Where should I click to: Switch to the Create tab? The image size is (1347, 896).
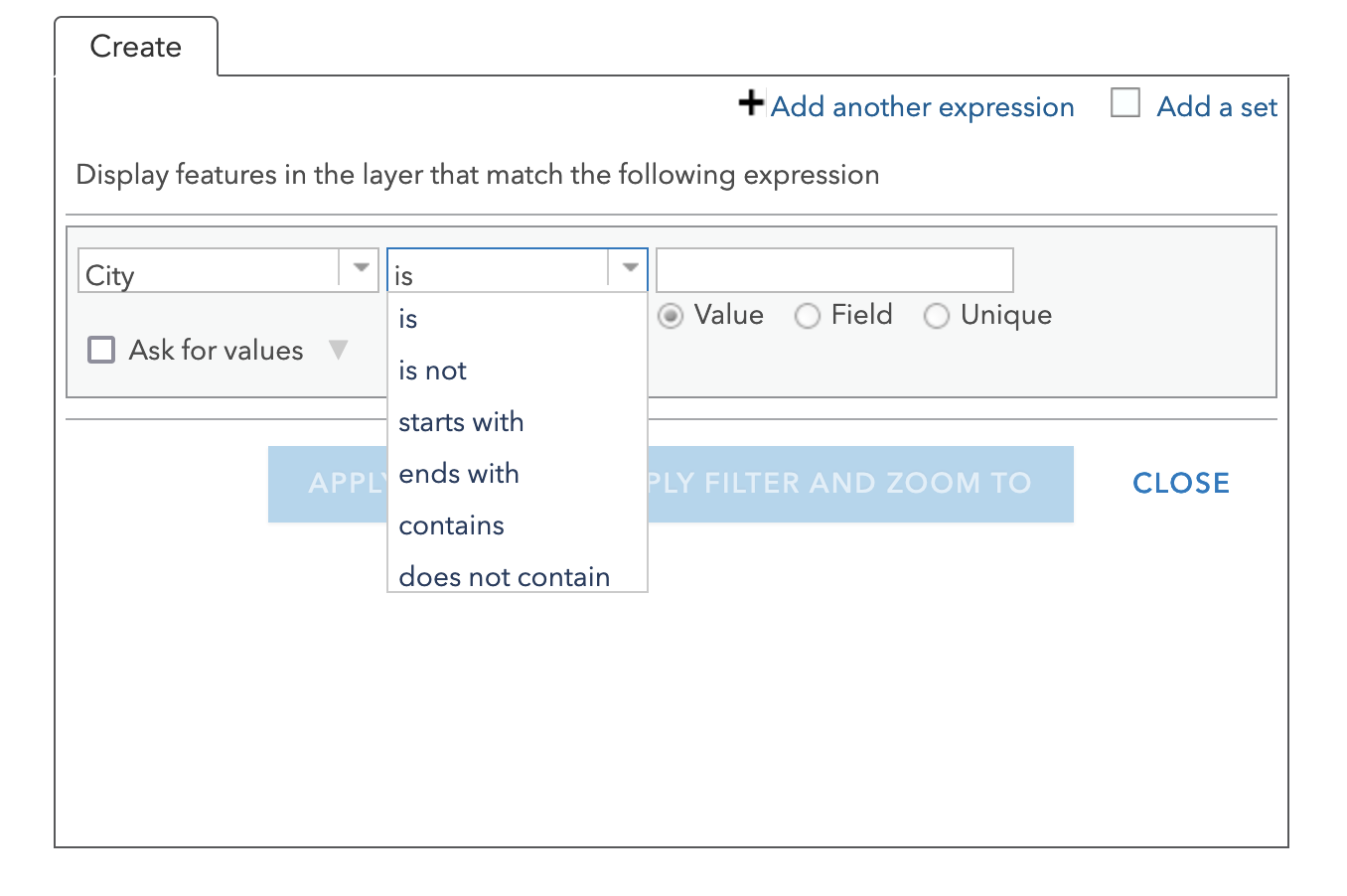(136, 47)
